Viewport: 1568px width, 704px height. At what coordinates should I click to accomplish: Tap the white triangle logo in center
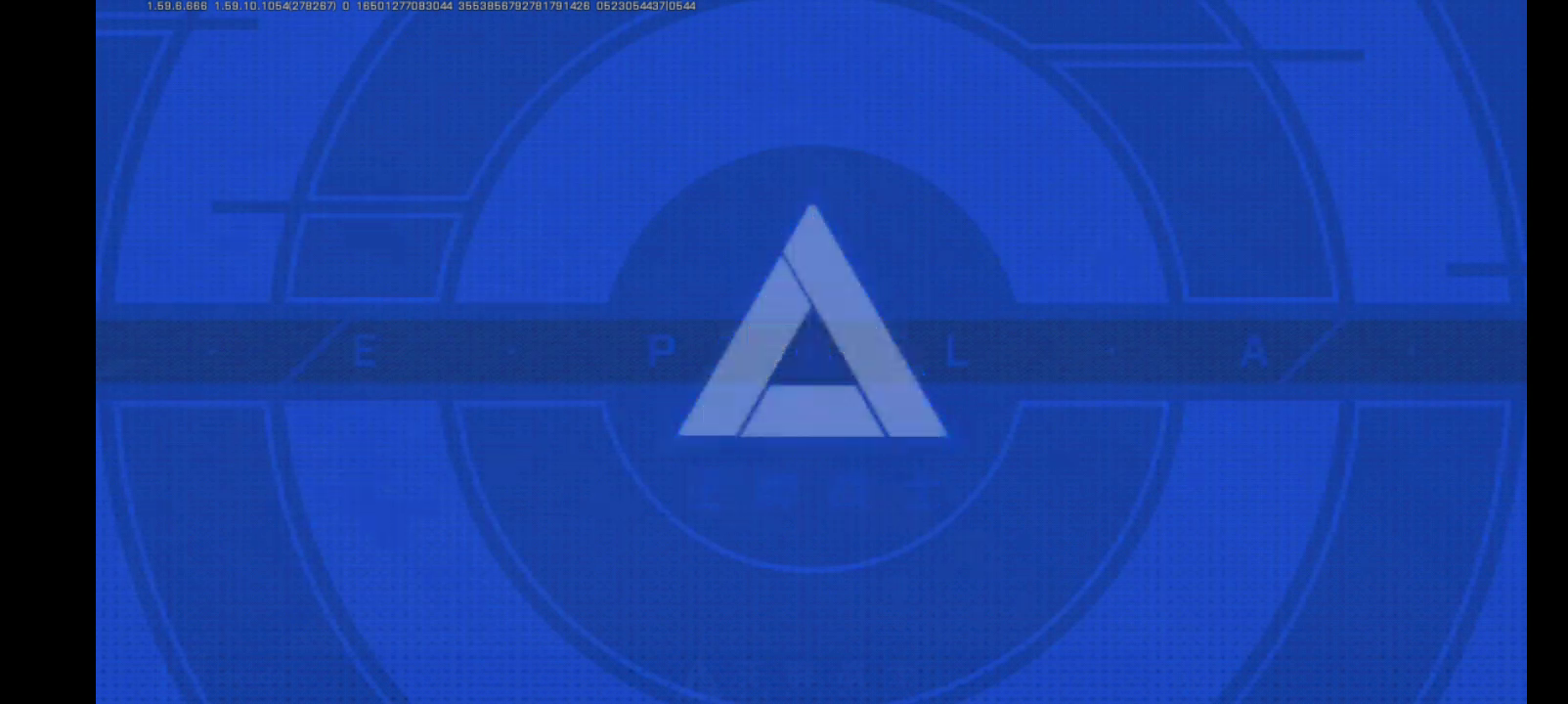pos(812,321)
